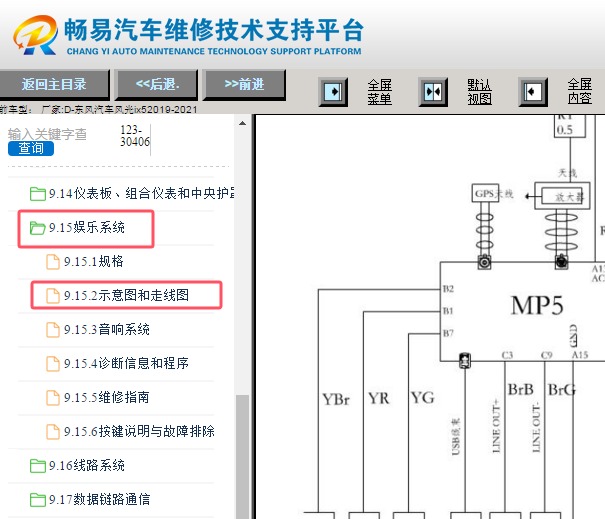
Task: Click the fullscreen menu icon
Action: pyautogui.click(x=333, y=92)
